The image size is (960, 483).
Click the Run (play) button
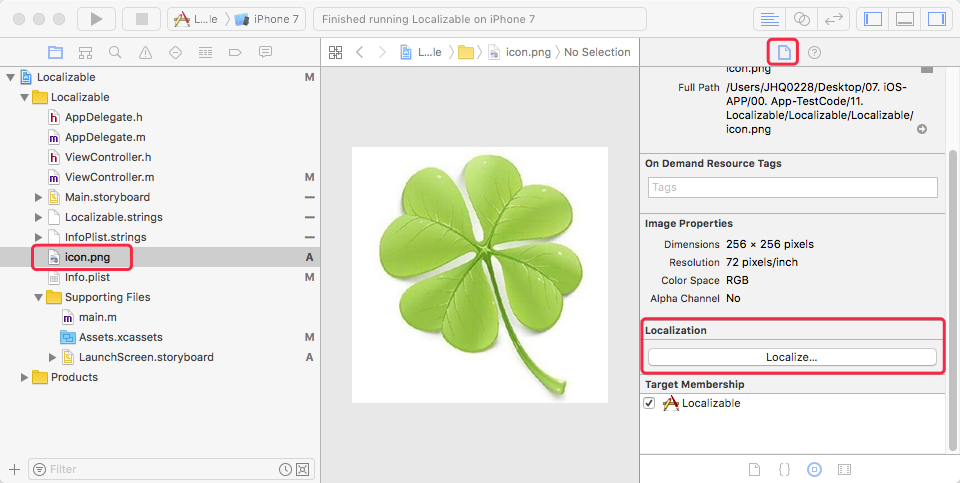point(96,19)
